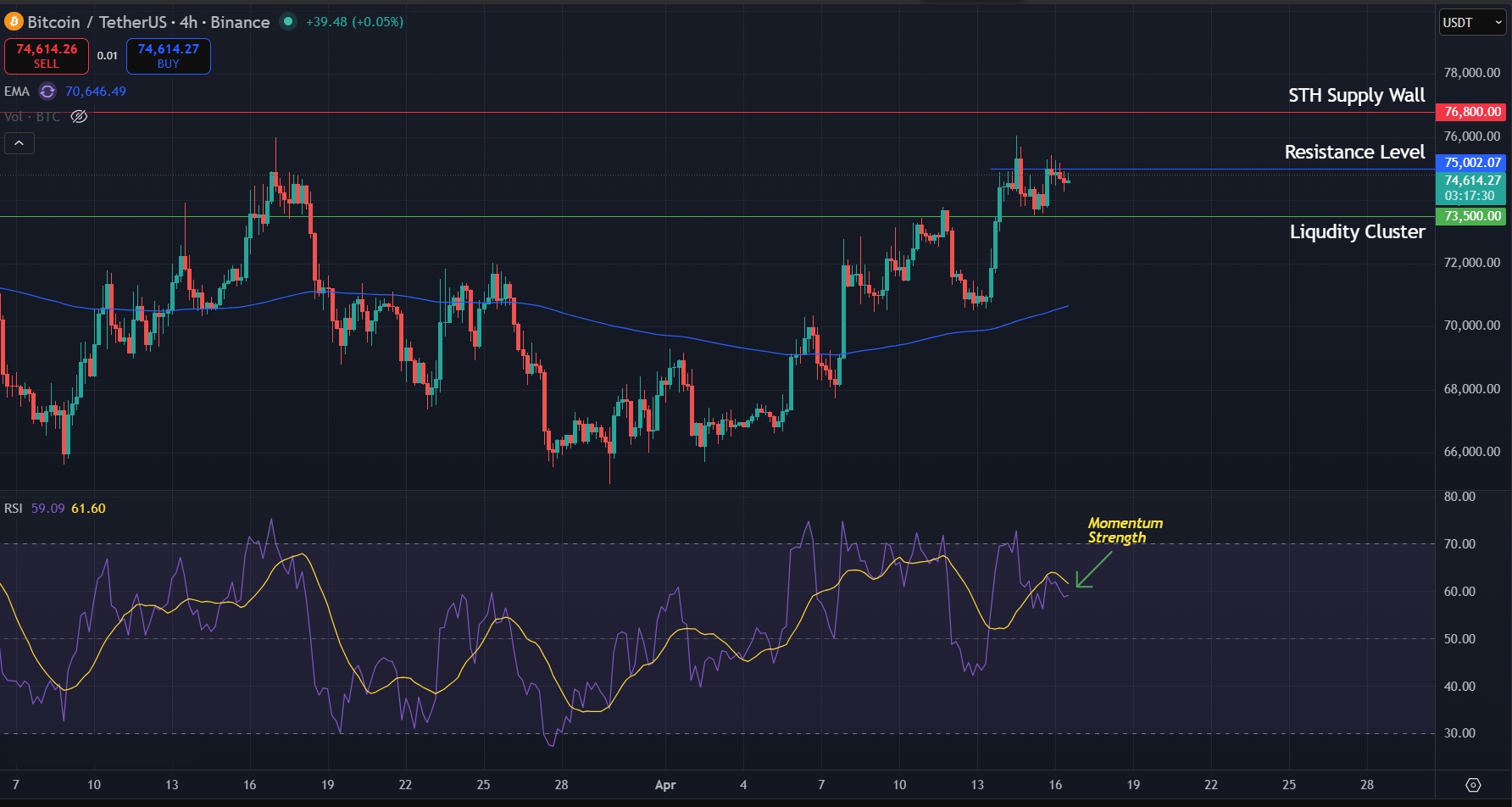Click the countdown timer under current price
1512x807 pixels.
click(x=1472, y=195)
